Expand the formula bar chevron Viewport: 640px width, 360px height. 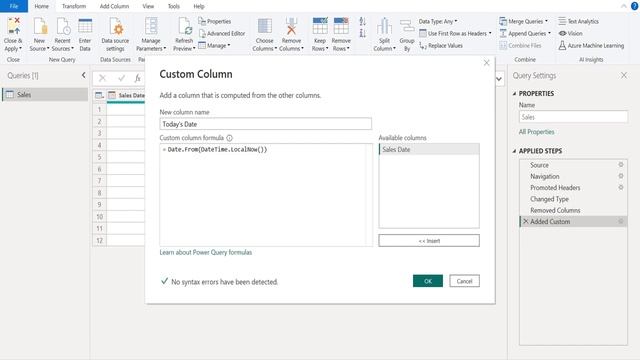coord(499,78)
